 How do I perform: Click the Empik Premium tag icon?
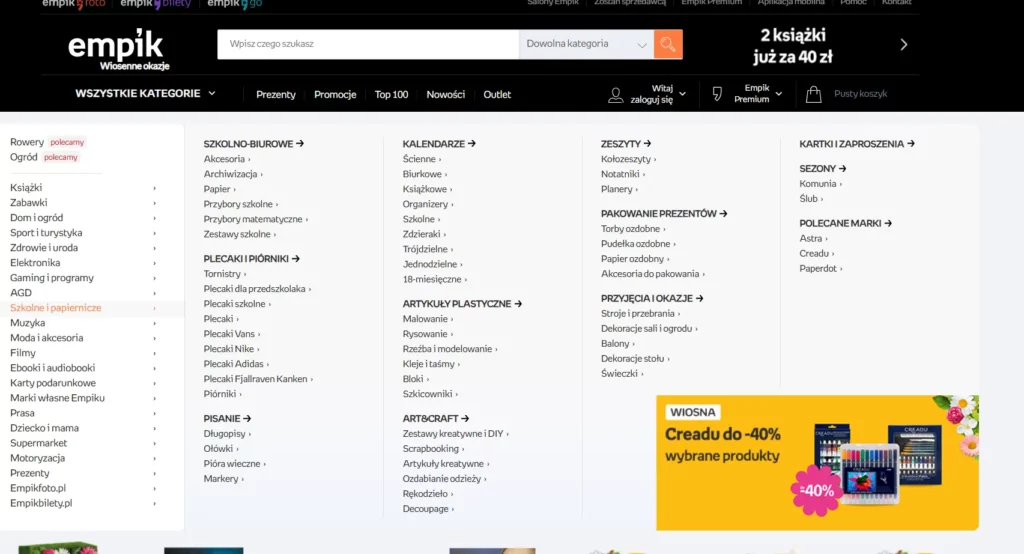pos(716,94)
